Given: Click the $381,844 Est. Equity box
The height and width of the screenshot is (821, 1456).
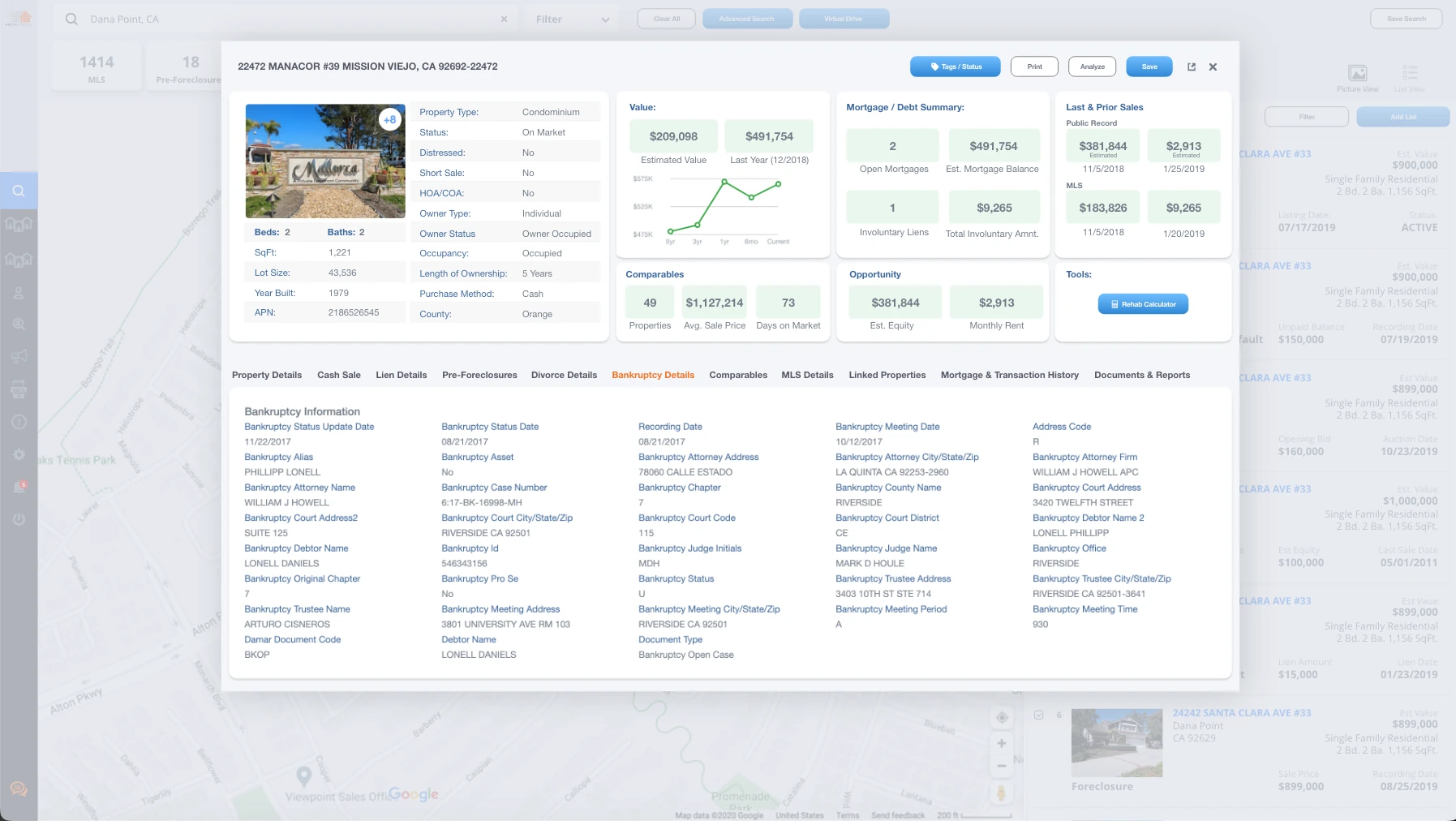Looking at the screenshot, I should [896, 303].
